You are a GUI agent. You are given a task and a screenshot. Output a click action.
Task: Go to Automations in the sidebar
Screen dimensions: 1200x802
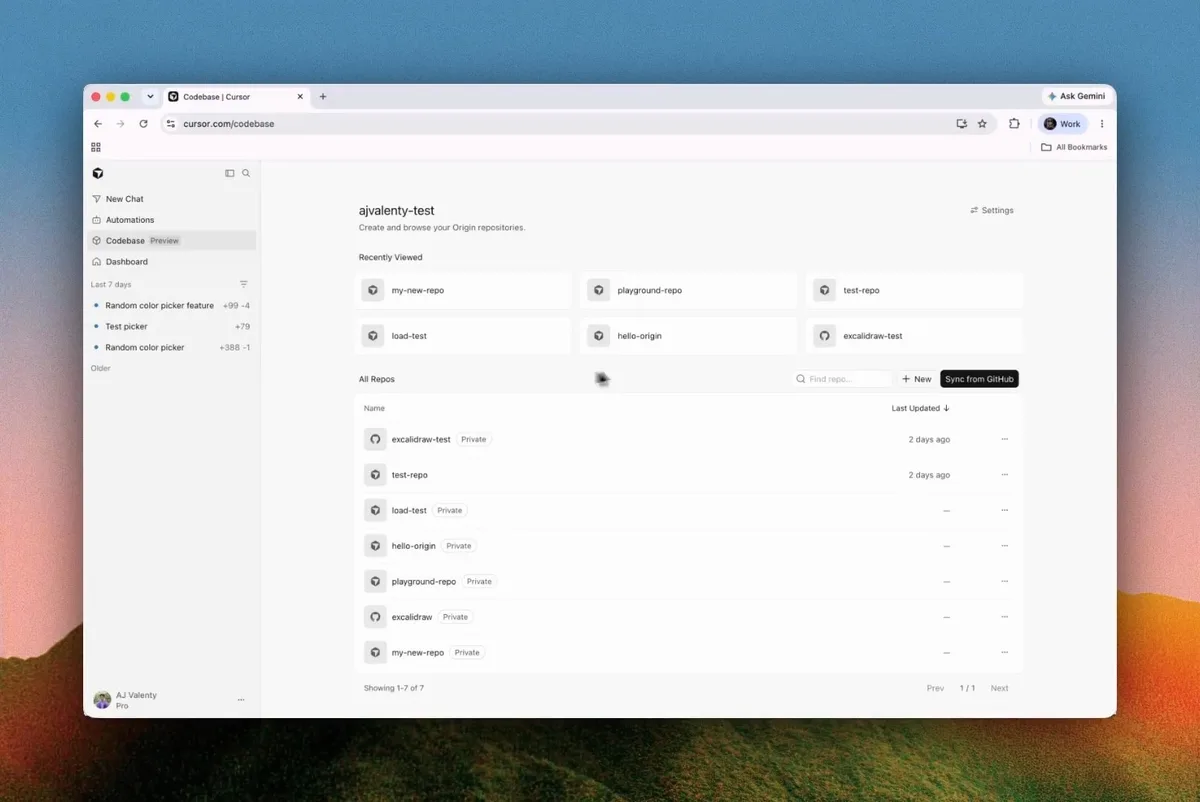tap(170, 220)
